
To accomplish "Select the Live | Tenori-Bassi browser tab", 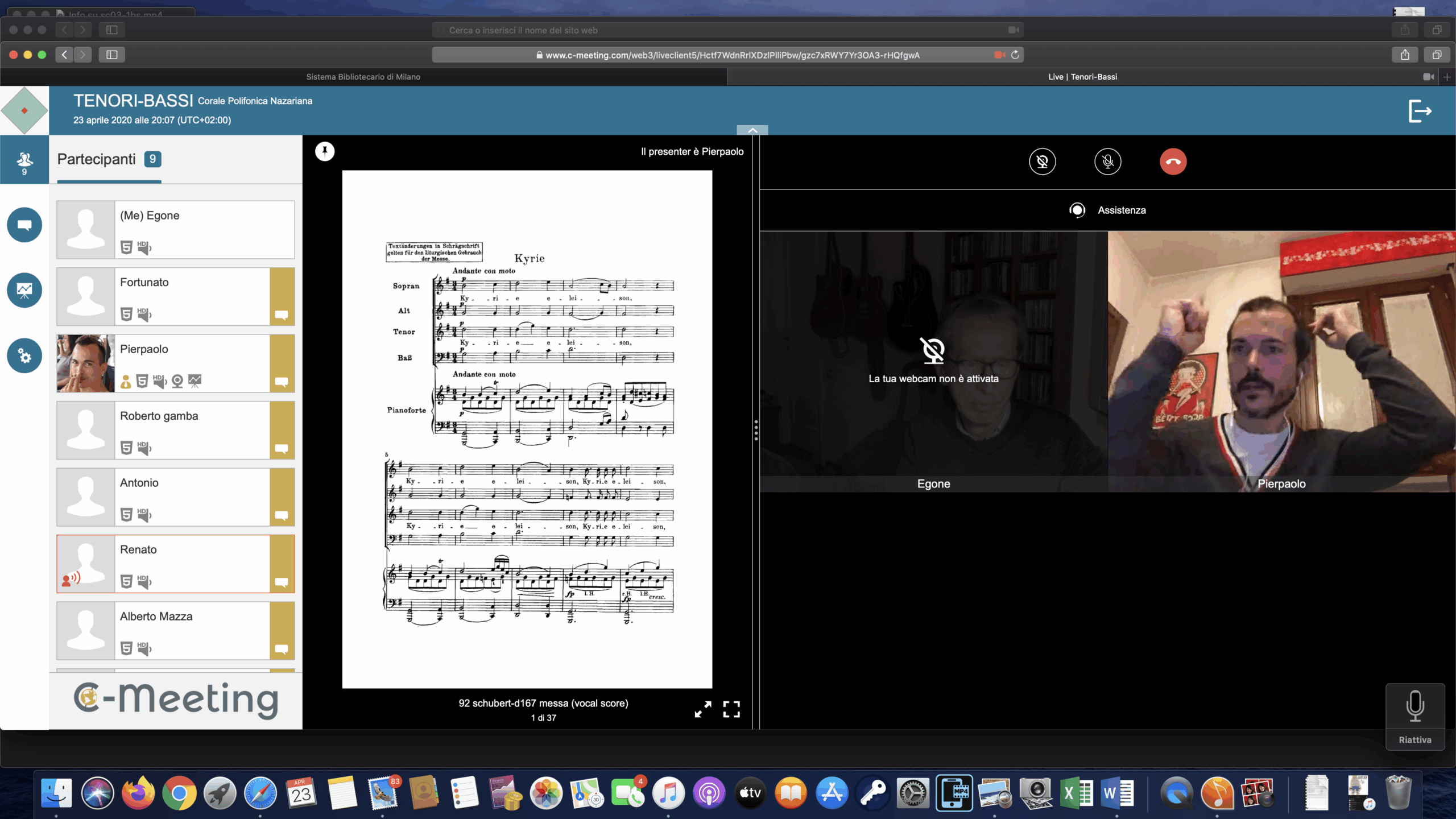I will (1082, 77).
